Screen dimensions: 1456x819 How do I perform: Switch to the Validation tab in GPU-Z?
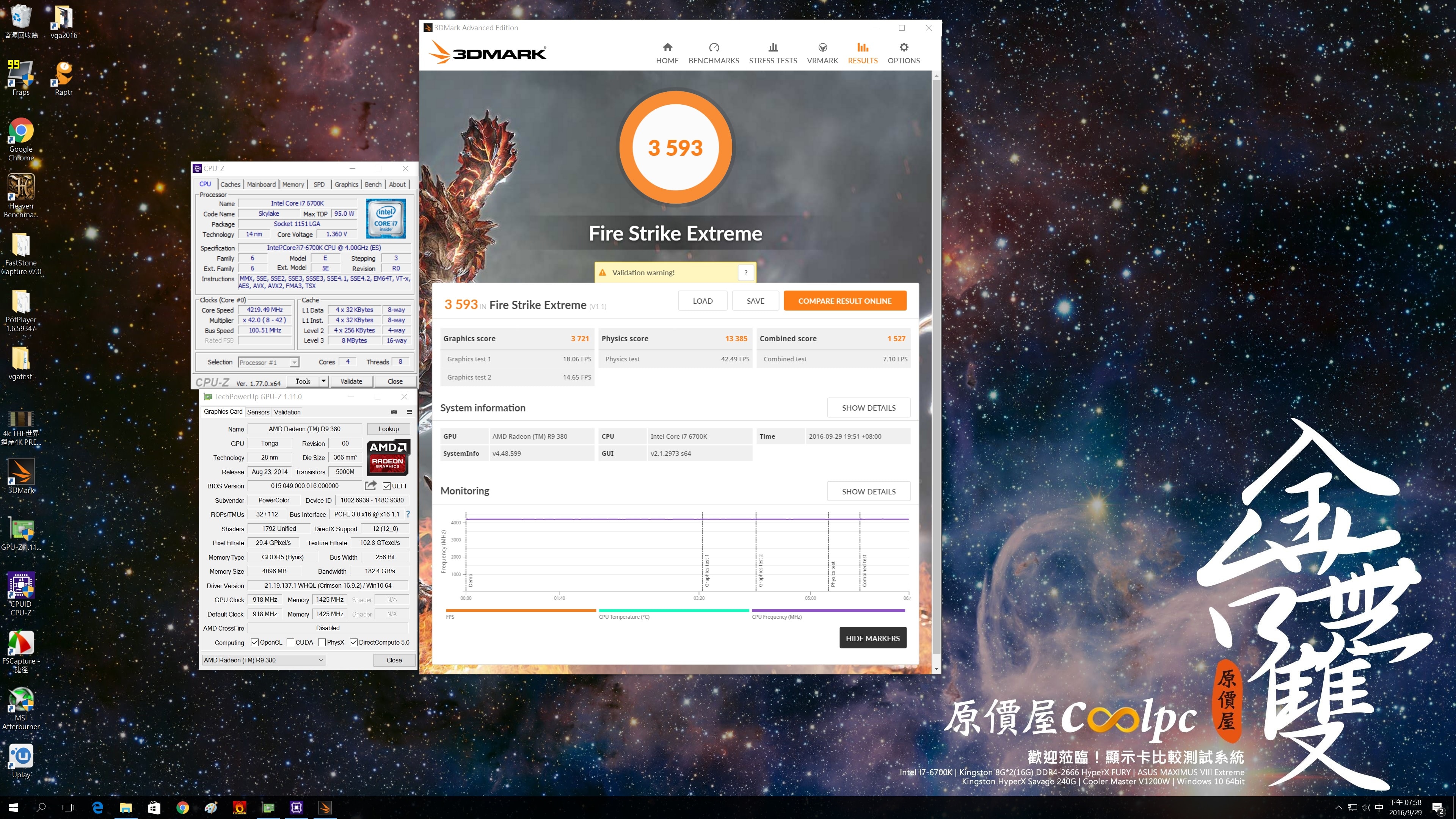287,412
